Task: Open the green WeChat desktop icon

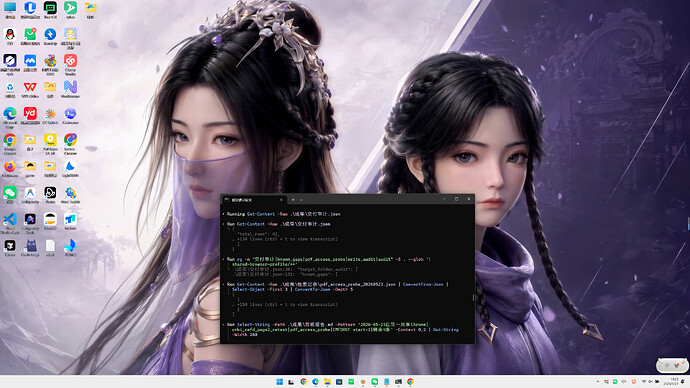Action: click(10, 194)
